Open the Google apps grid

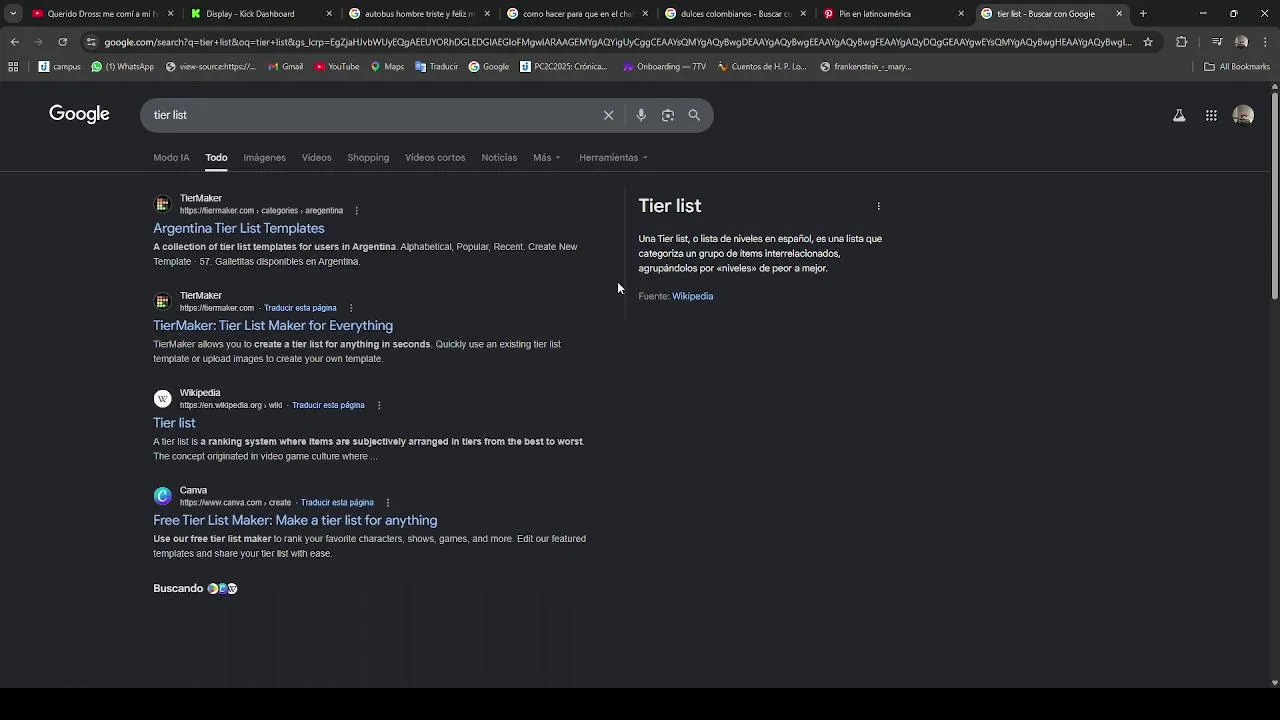1211,115
